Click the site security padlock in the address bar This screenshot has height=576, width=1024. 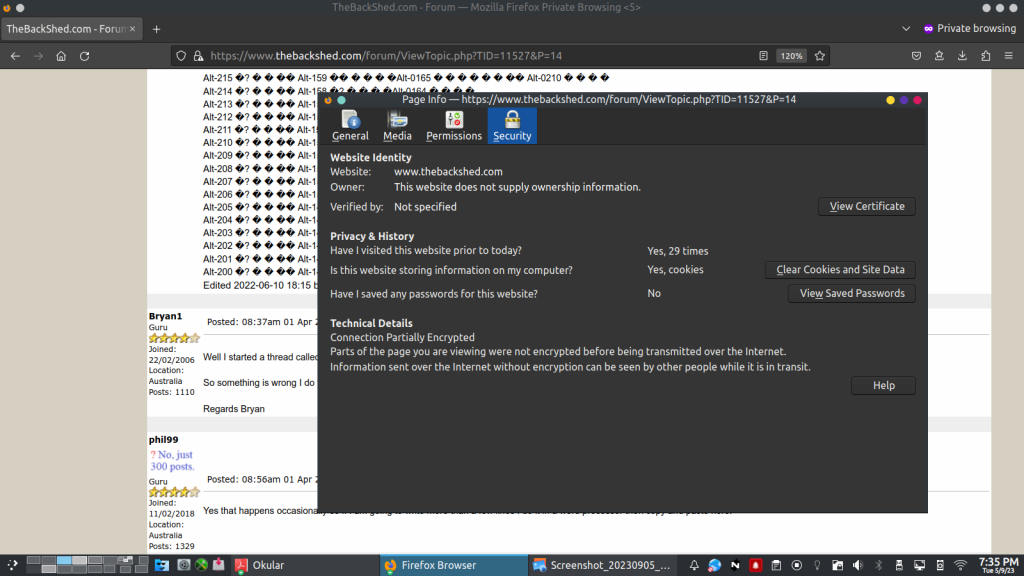[198, 56]
